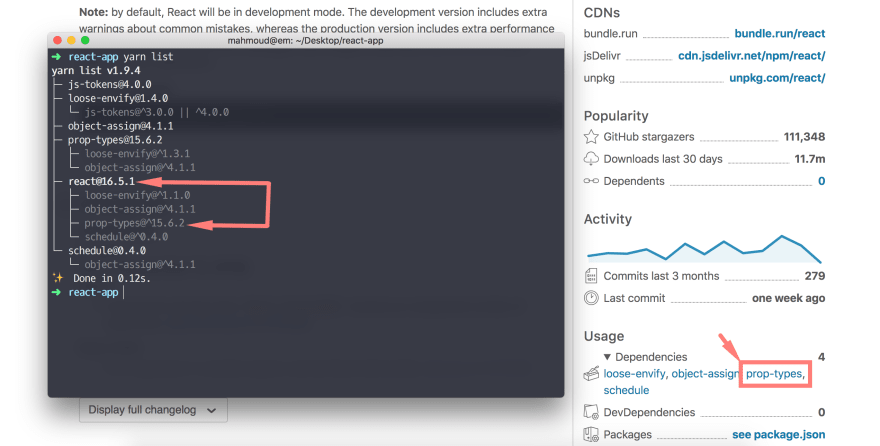Click the js-tokens@4.0.0 line

pyautogui.click(x=109, y=84)
